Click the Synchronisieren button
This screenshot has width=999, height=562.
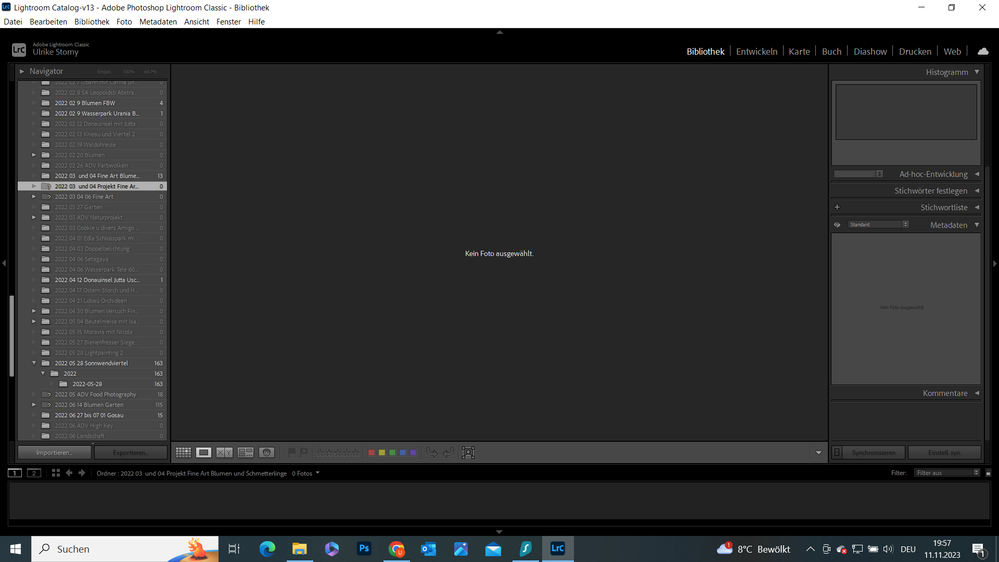[x=873, y=452]
